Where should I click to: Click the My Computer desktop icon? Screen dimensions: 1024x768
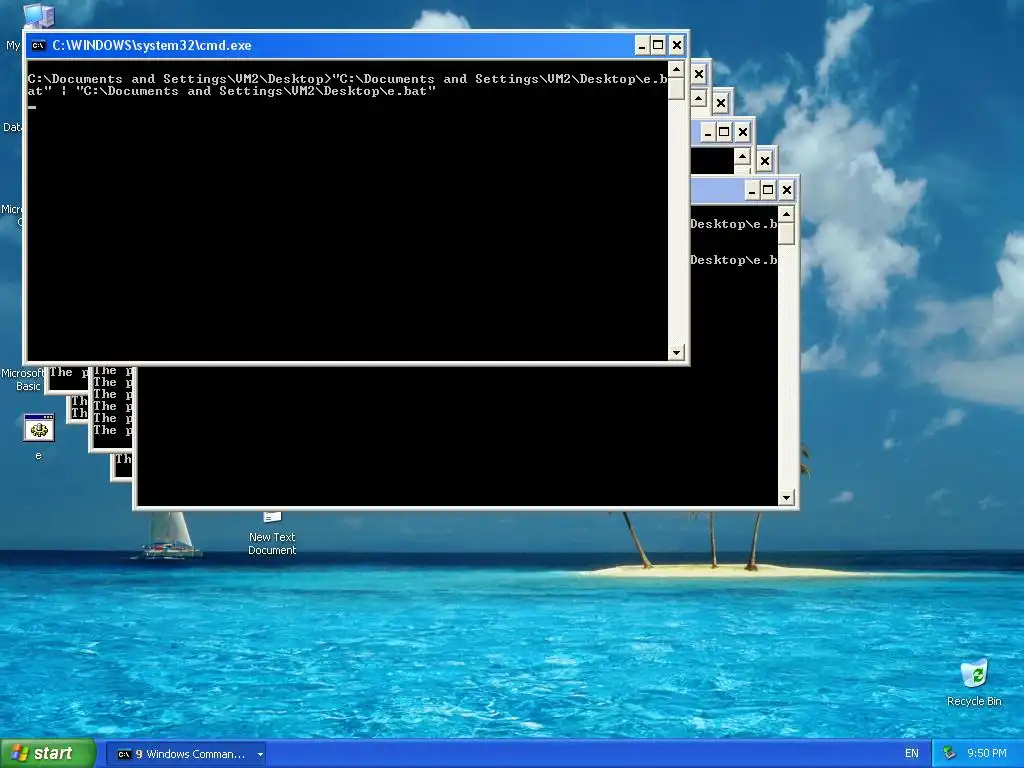click(x=38, y=14)
